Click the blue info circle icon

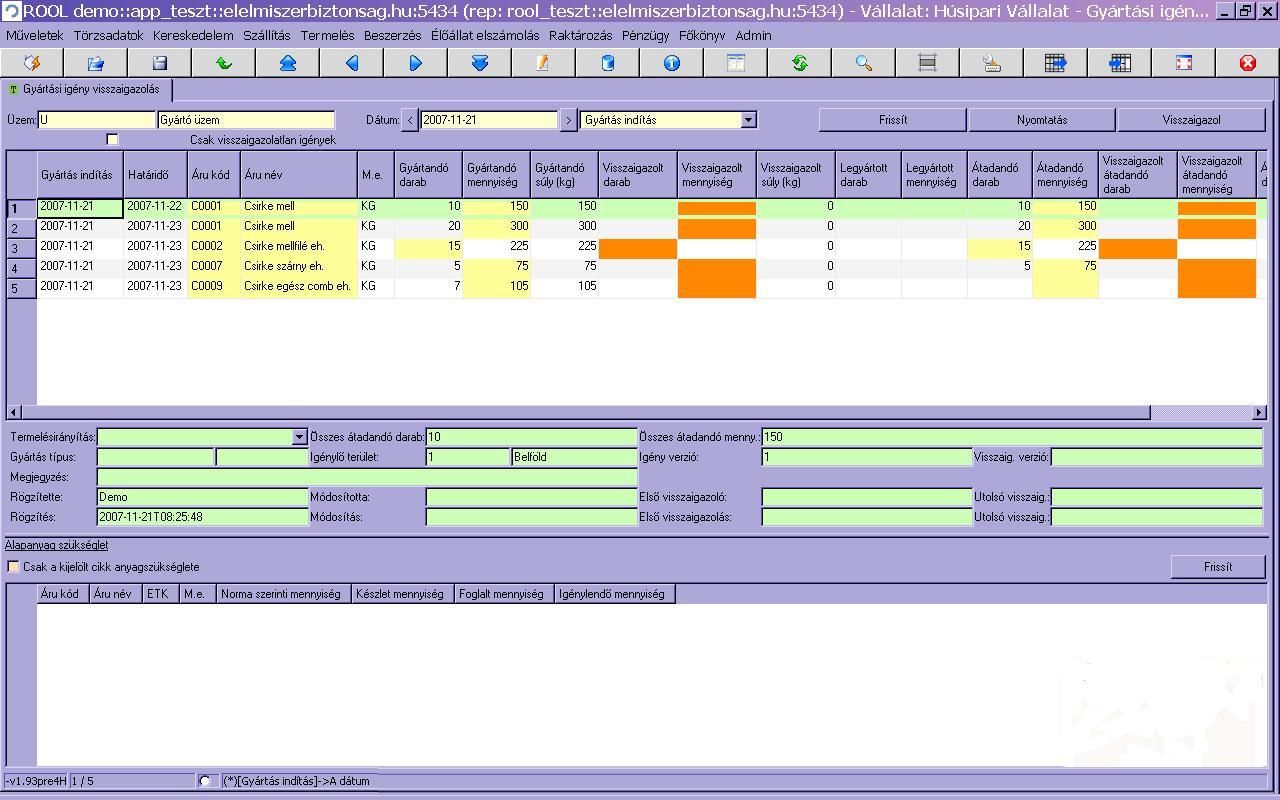671,63
